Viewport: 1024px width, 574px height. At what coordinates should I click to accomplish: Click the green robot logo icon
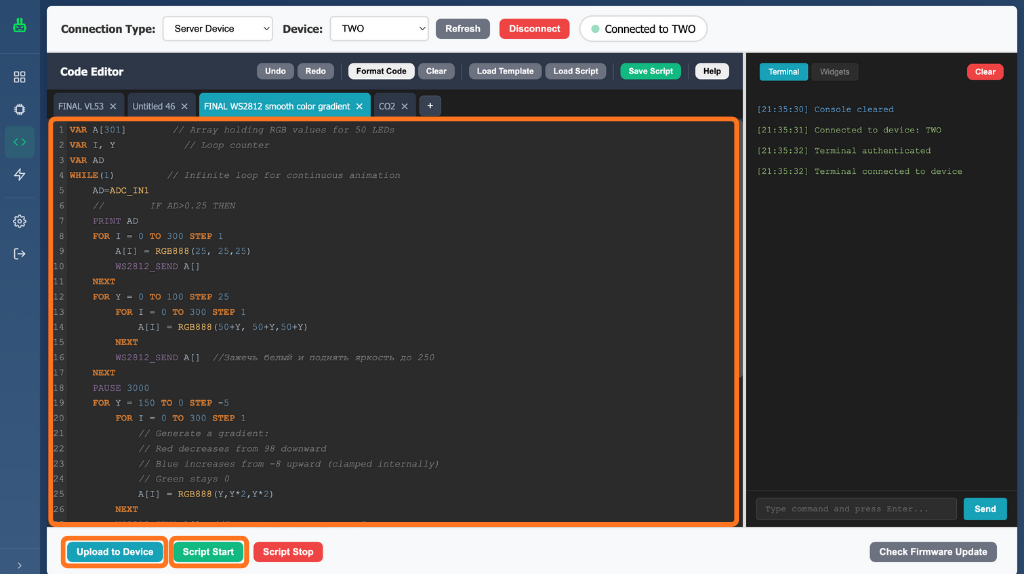point(19,27)
